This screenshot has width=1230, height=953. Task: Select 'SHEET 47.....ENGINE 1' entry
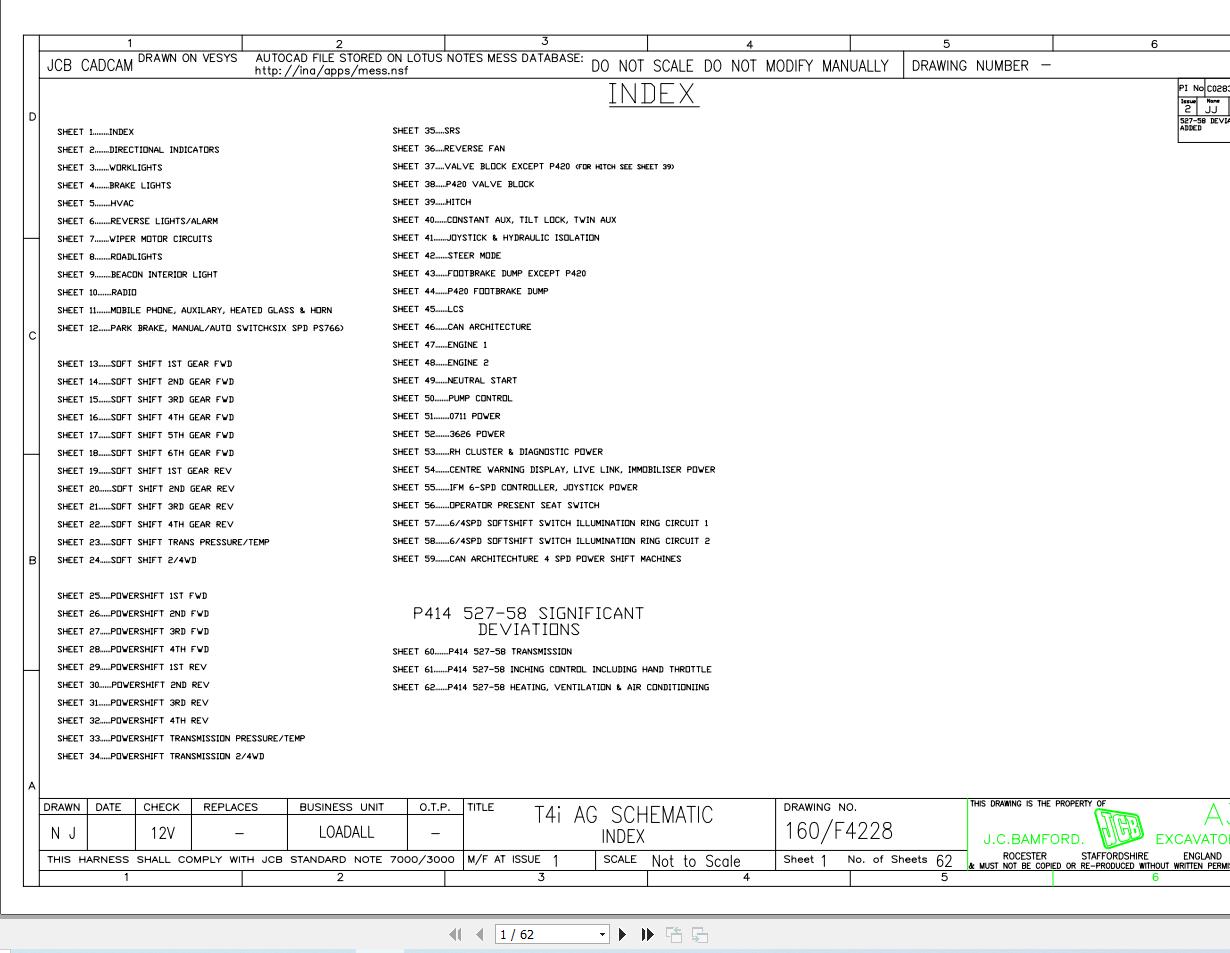click(x=440, y=345)
